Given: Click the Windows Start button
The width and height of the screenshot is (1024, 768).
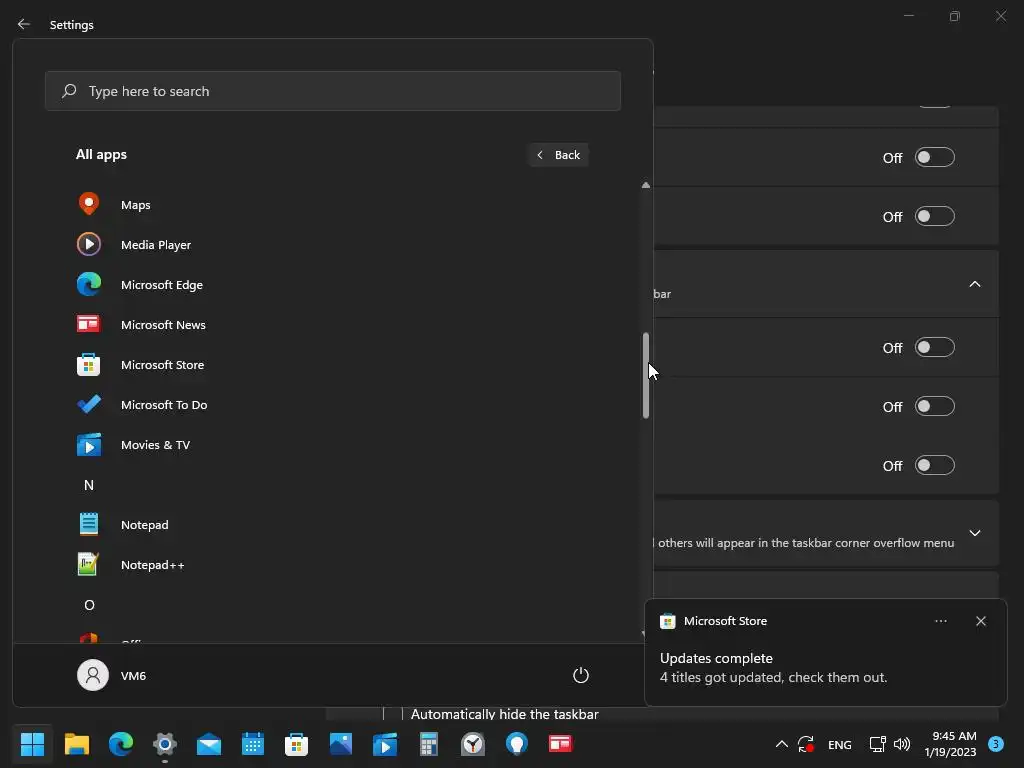Looking at the screenshot, I should (x=32, y=744).
